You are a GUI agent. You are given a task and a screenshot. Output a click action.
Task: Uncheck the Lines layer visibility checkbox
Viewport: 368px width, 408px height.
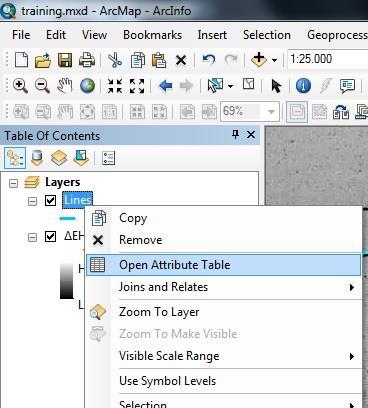[50, 200]
